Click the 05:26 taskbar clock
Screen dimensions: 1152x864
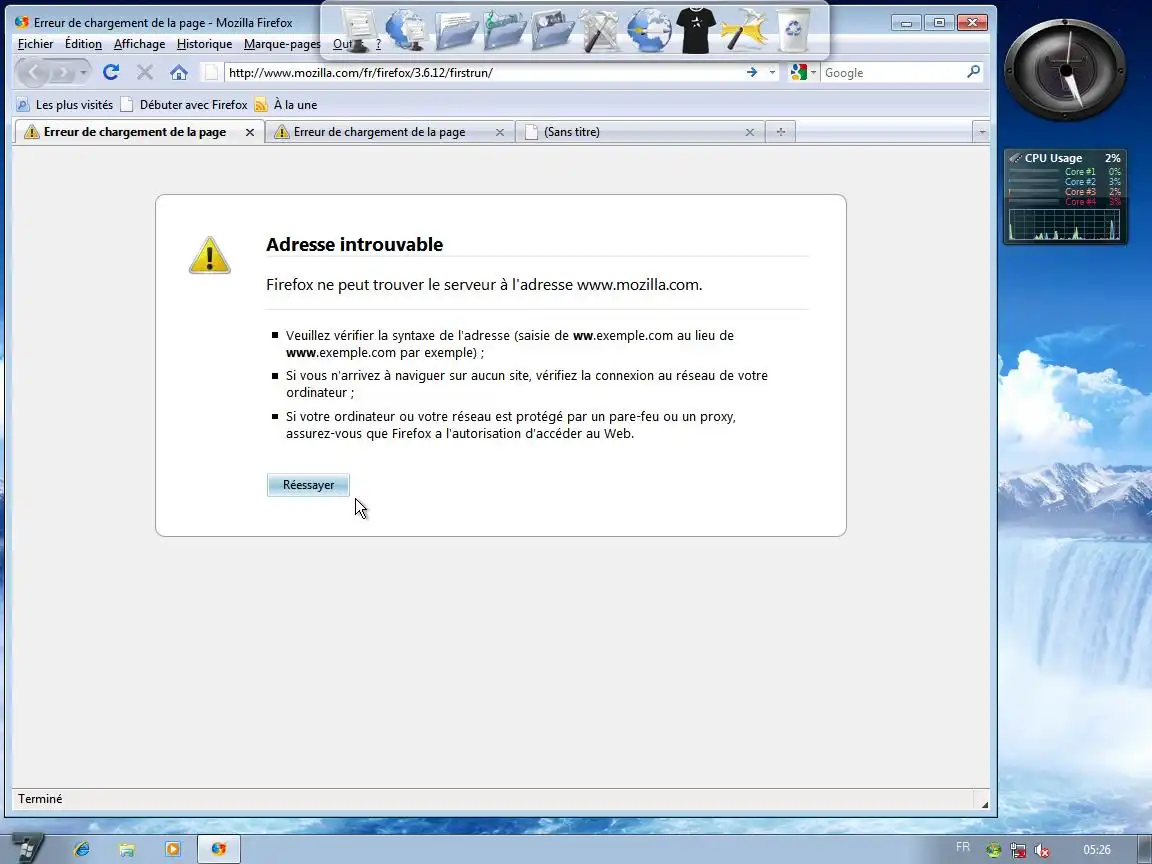(x=1097, y=850)
